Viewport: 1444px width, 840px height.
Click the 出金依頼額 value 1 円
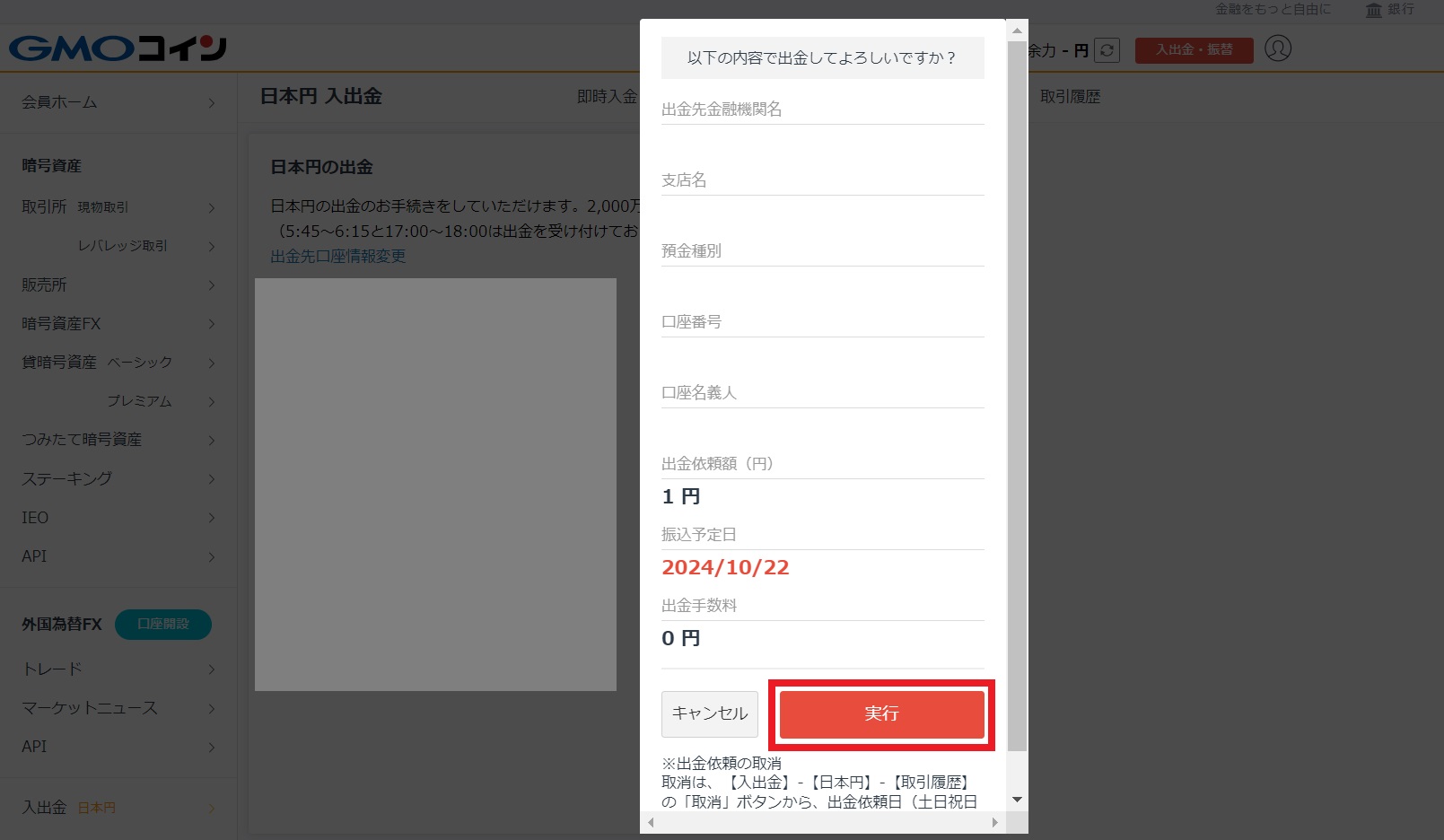(x=681, y=497)
